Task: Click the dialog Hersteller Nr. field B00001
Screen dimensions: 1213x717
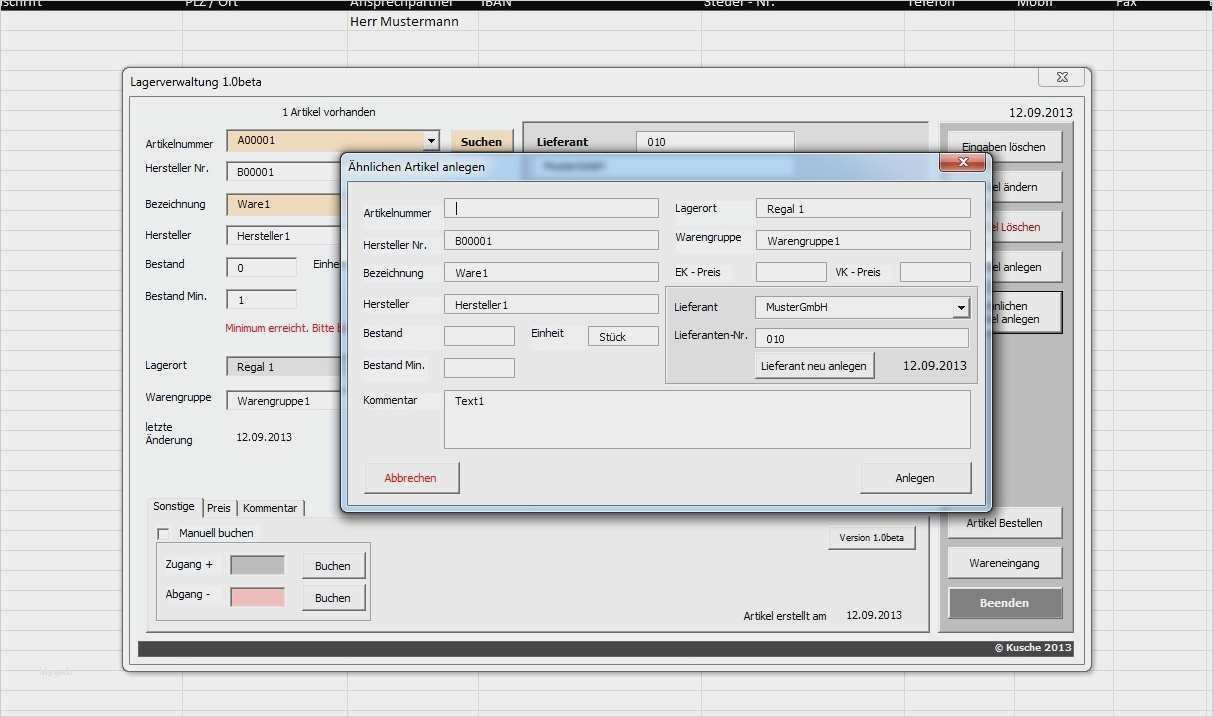Action: (x=551, y=240)
